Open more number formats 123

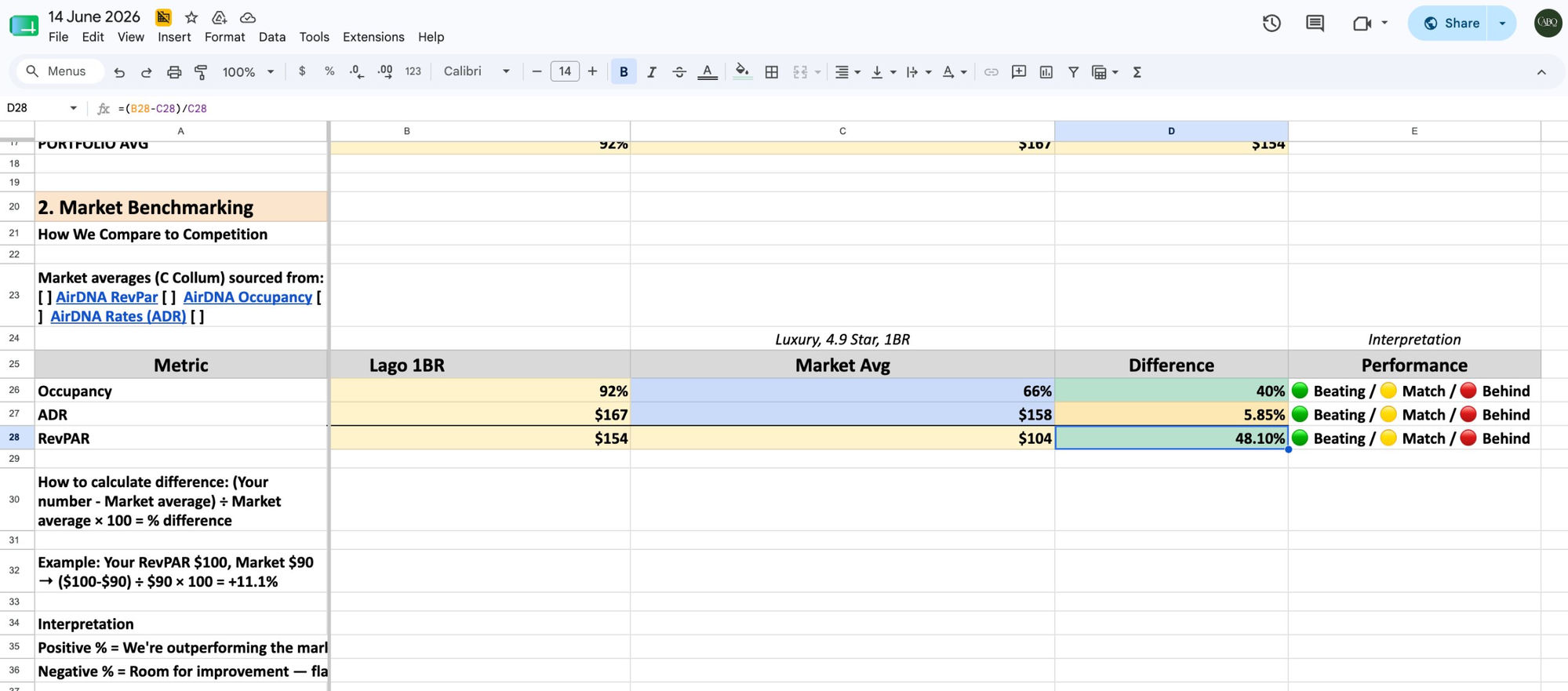click(x=413, y=71)
